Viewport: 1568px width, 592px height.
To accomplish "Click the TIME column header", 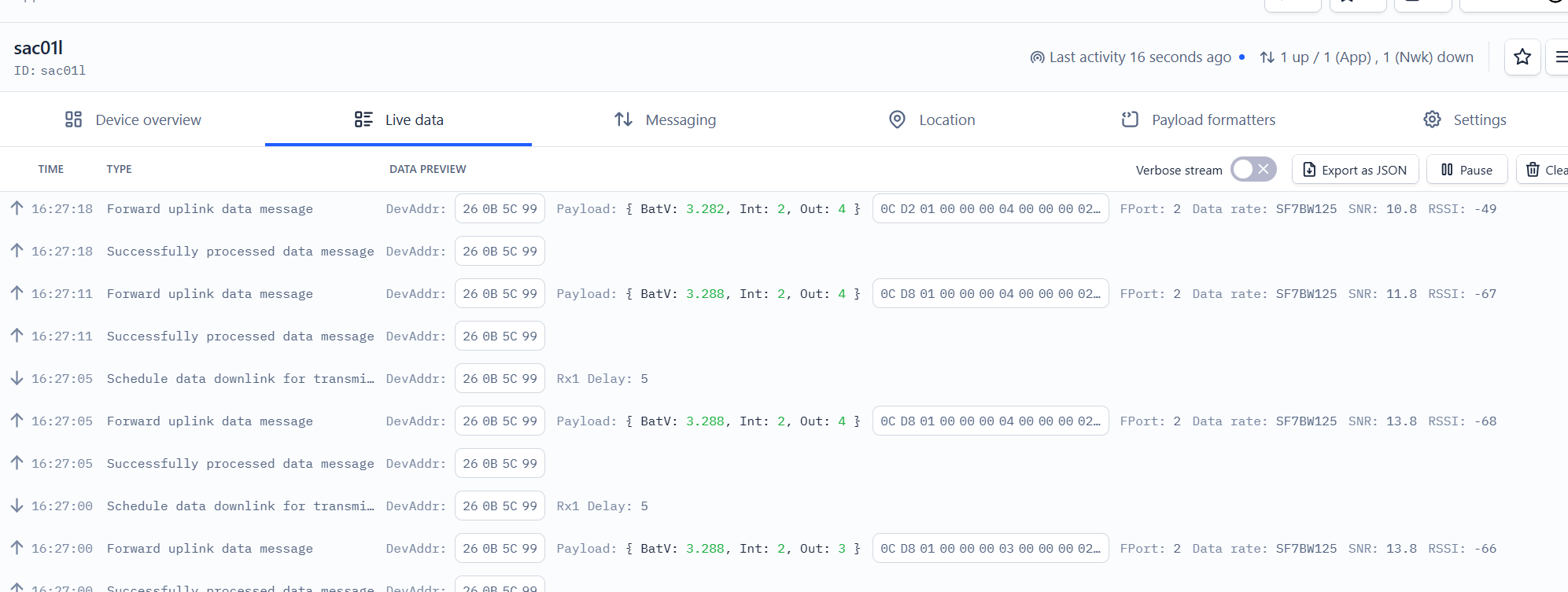I will [50, 169].
